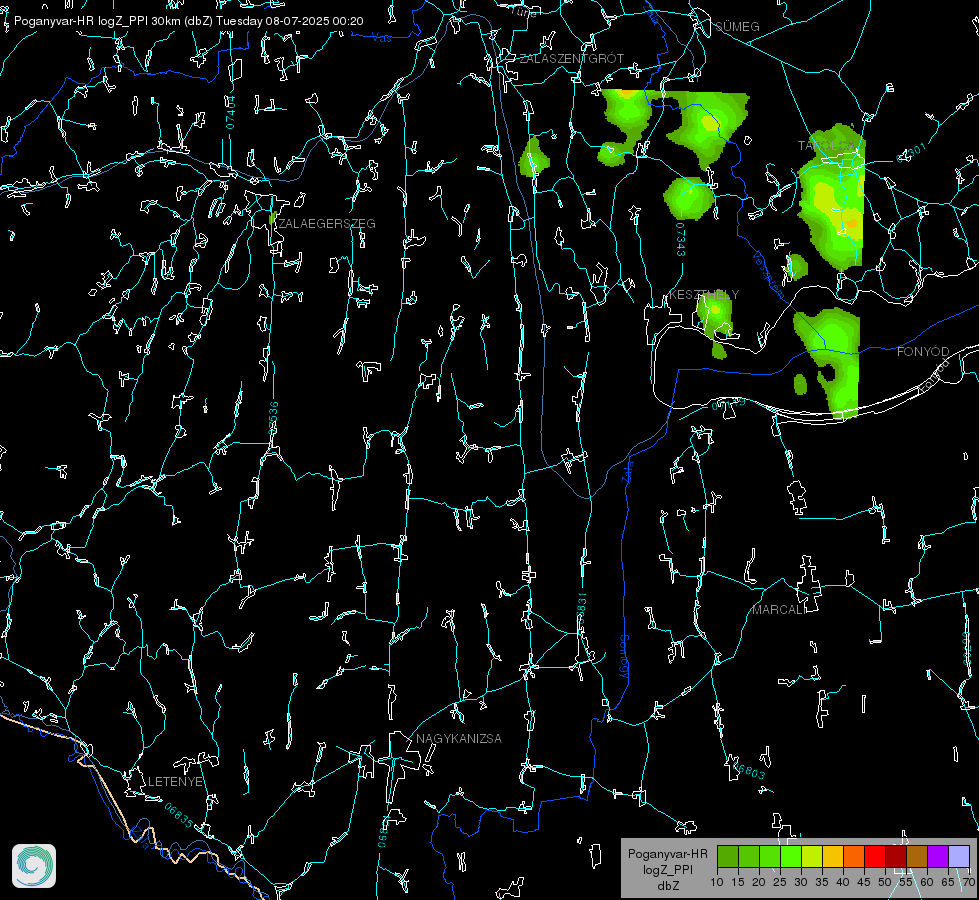
Task: Select the 15-20 dBZ green swatch
Action: (749, 856)
